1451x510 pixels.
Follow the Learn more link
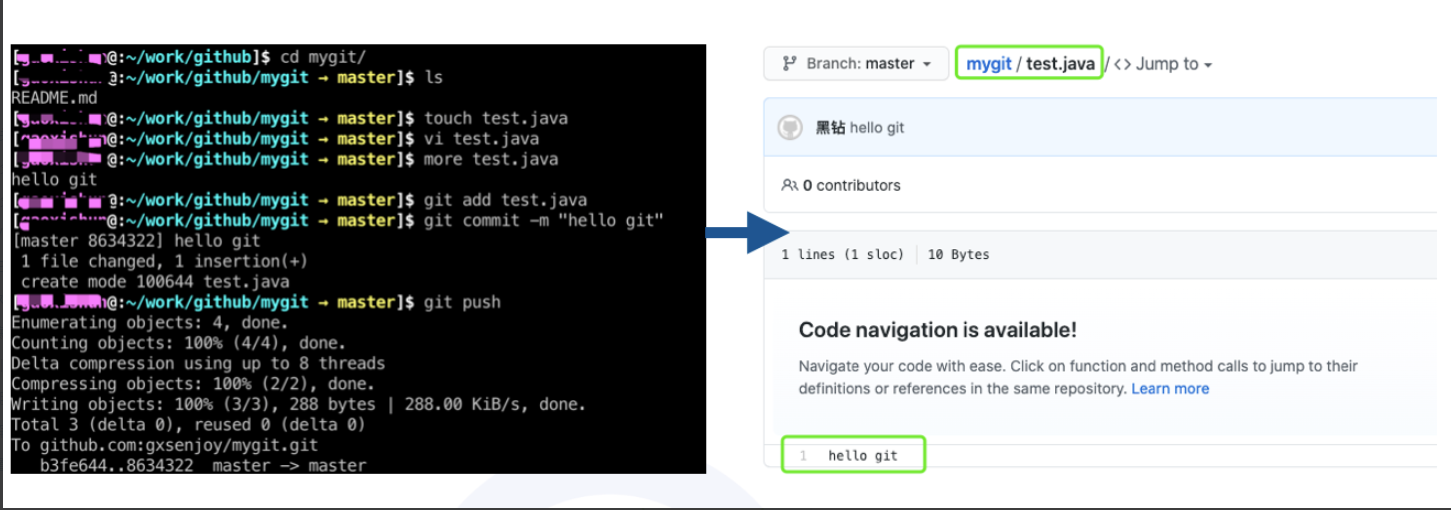(1170, 388)
